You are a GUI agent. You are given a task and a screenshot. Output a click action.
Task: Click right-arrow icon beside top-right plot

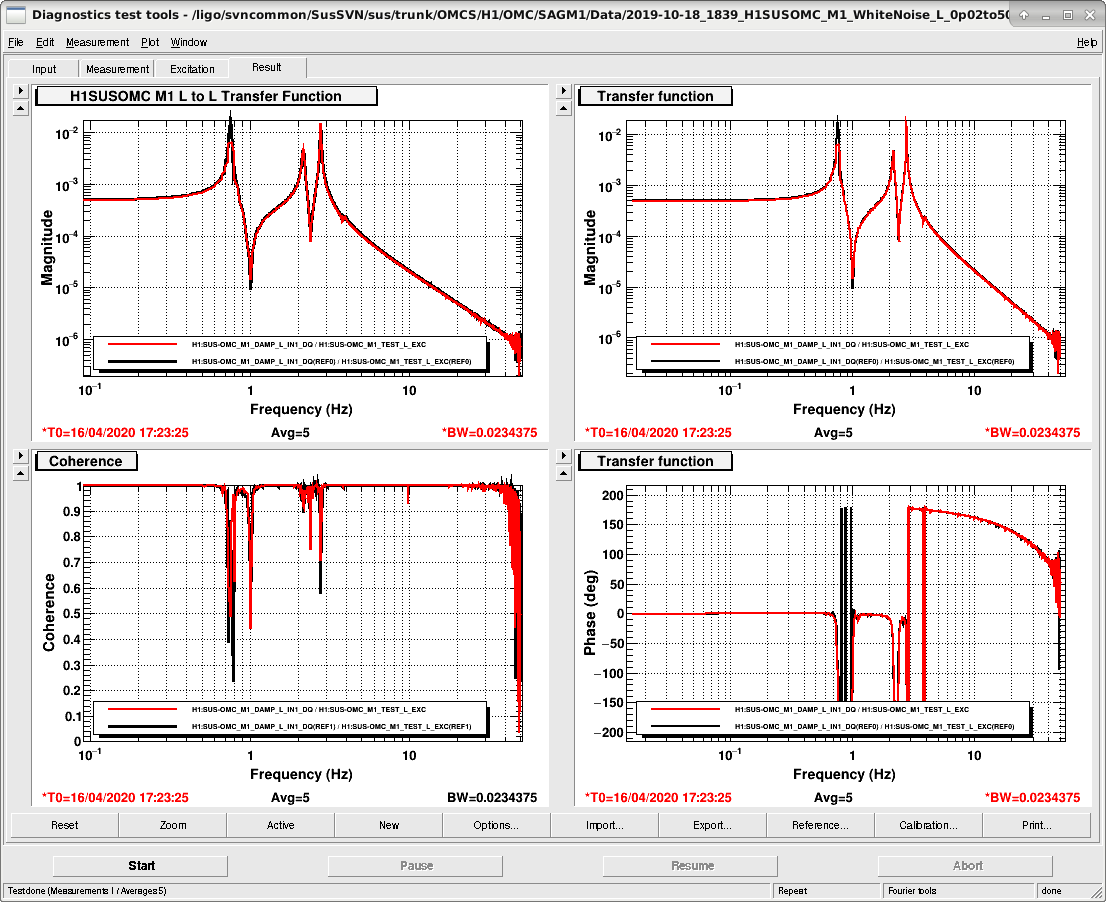[563, 90]
